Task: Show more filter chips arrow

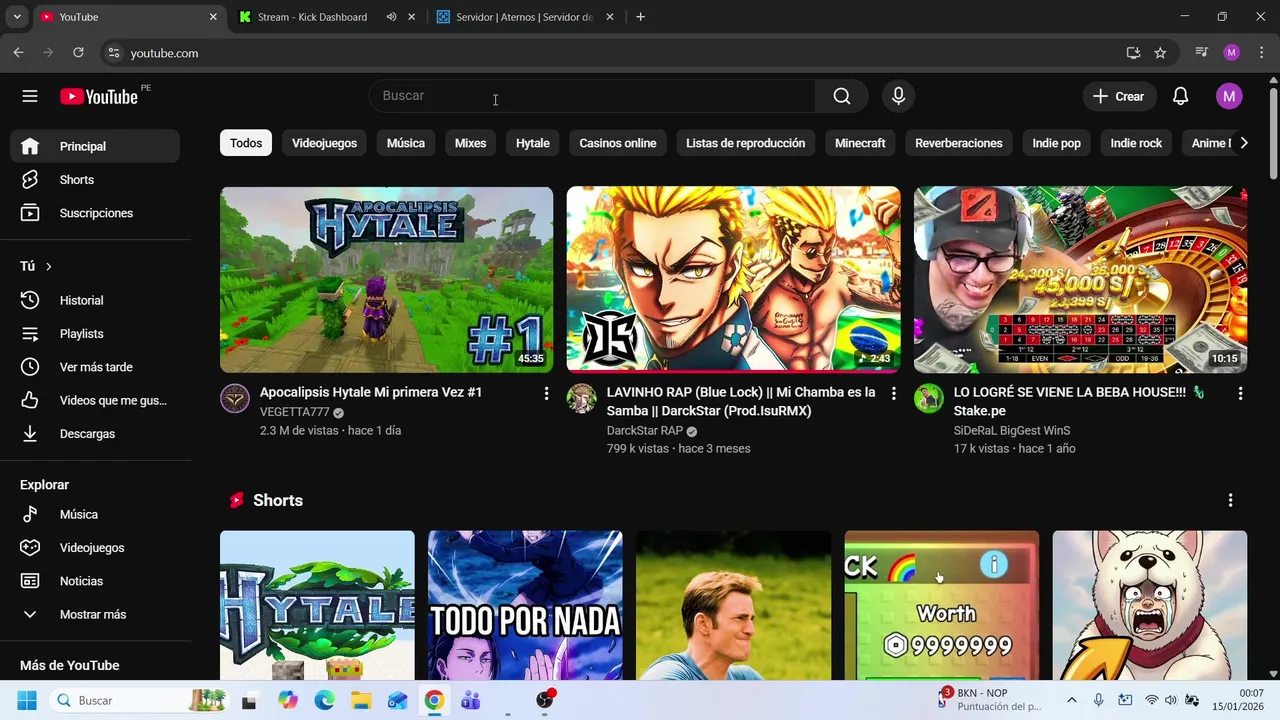Action: tap(1243, 143)
